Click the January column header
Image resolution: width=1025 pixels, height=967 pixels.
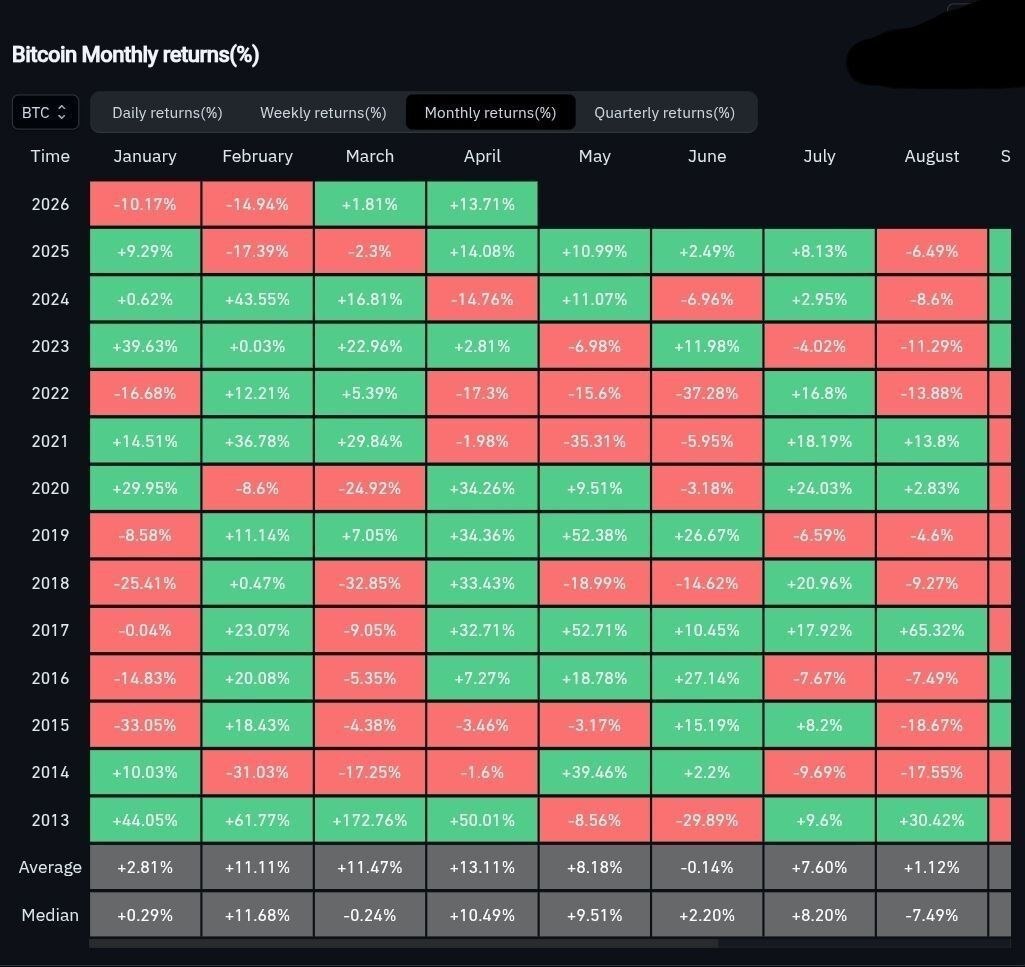point(145,156)
